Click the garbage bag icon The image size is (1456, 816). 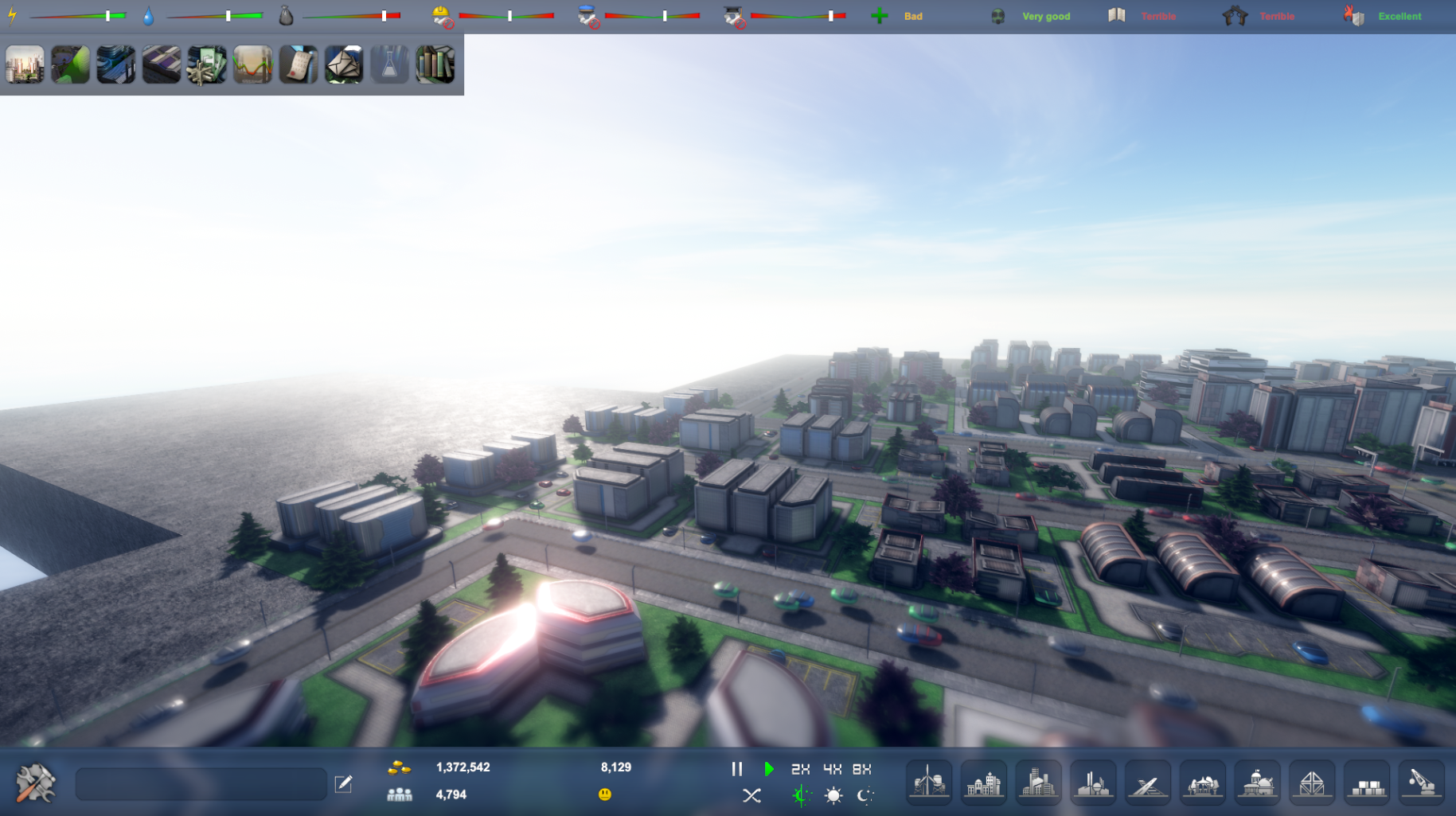[286, 16]
